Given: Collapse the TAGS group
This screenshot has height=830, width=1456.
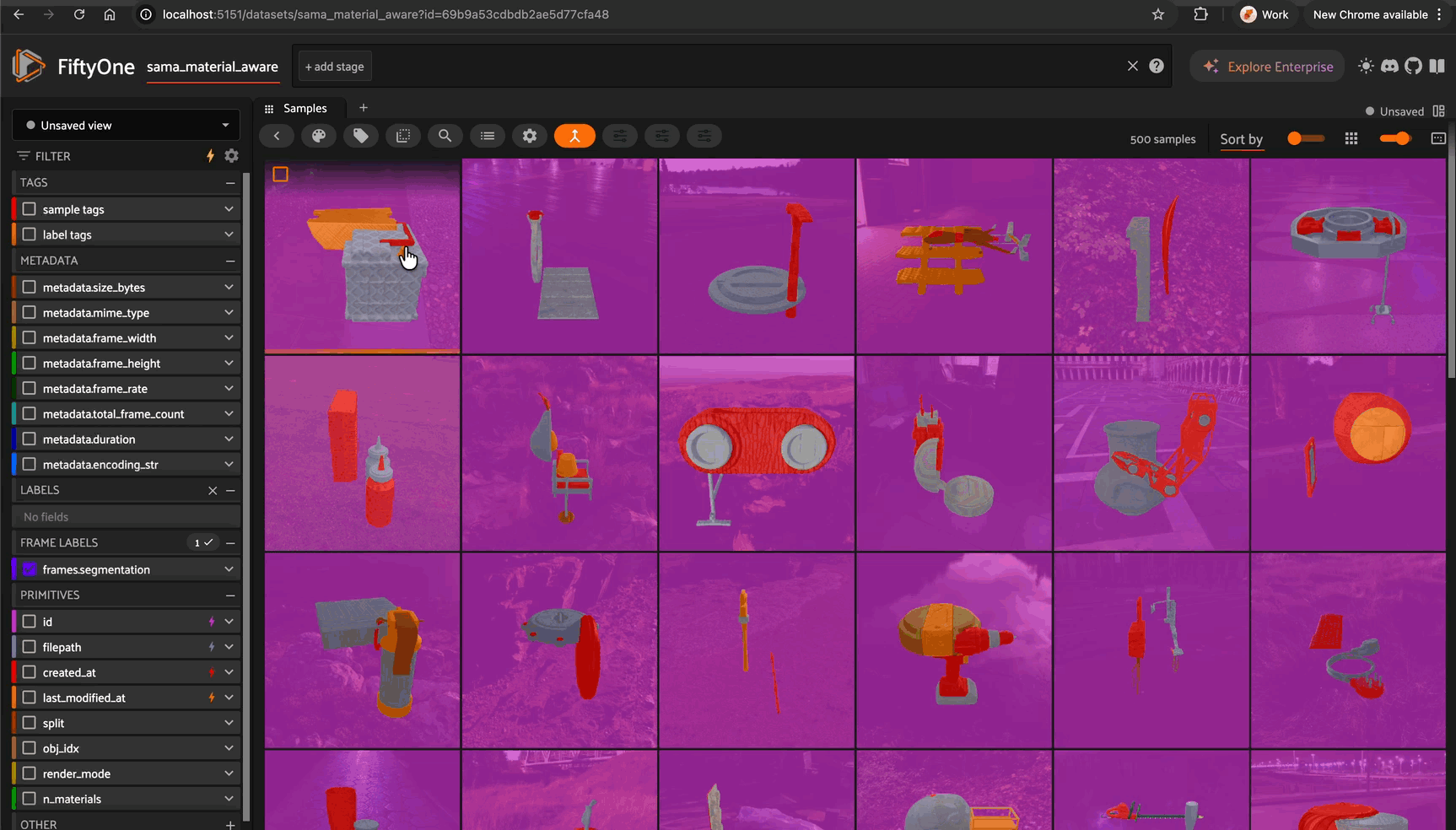Looking at the screenshot, I should point(230,182).
